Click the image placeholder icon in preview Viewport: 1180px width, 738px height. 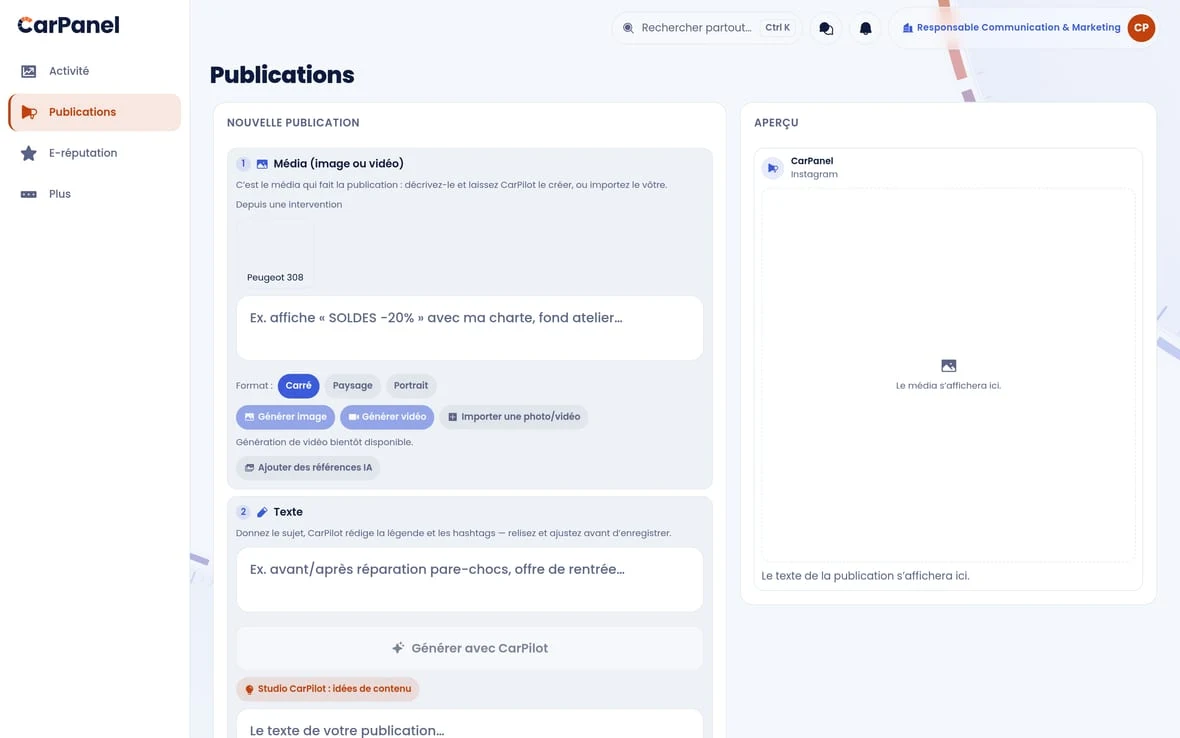(948, 366)
